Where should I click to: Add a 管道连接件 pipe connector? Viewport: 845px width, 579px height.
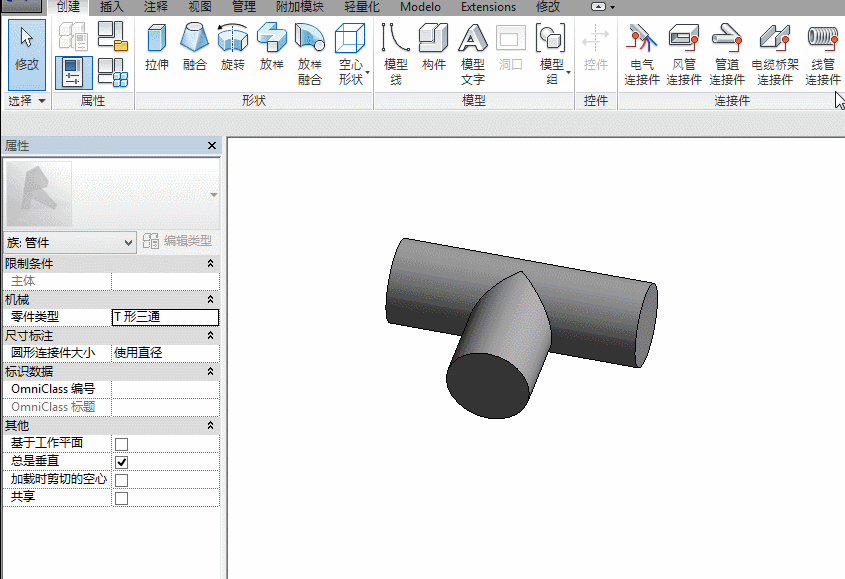pos(726,54)
